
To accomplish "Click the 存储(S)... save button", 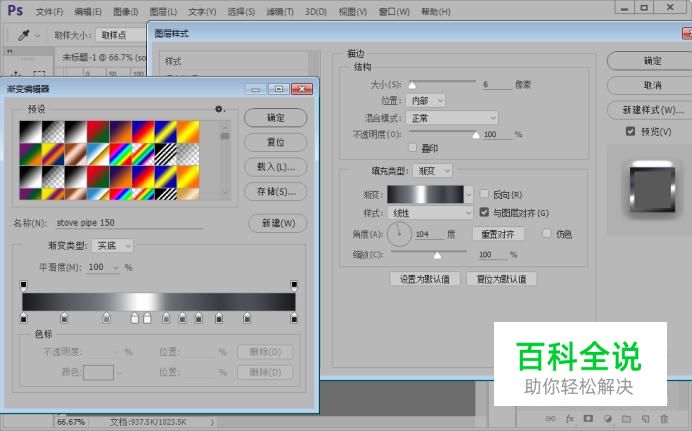I will click(275, 191).
